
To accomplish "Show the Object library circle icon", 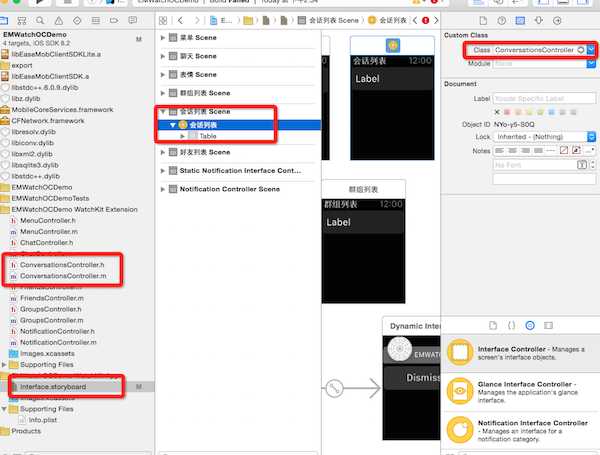I will (530, 326).
